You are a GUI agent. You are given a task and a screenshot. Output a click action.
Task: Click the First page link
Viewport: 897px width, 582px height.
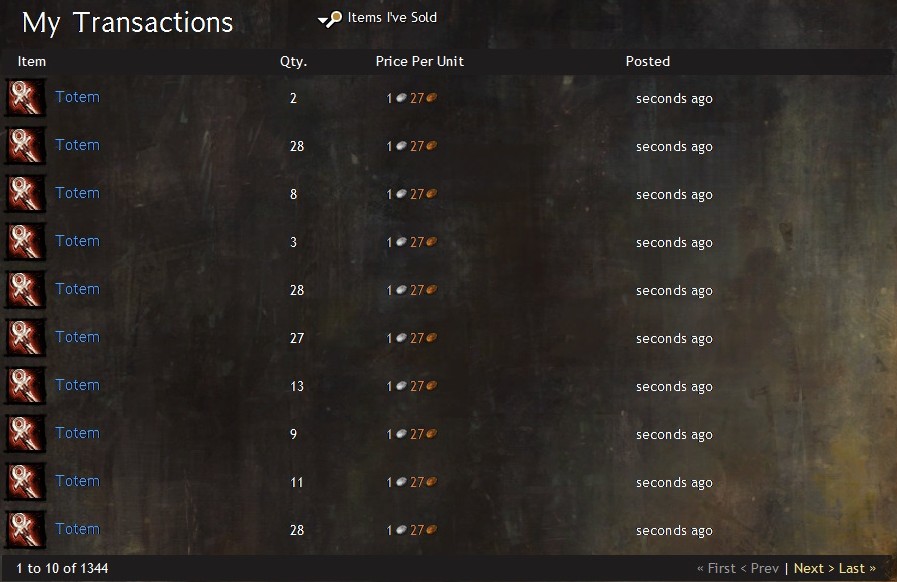716,568
